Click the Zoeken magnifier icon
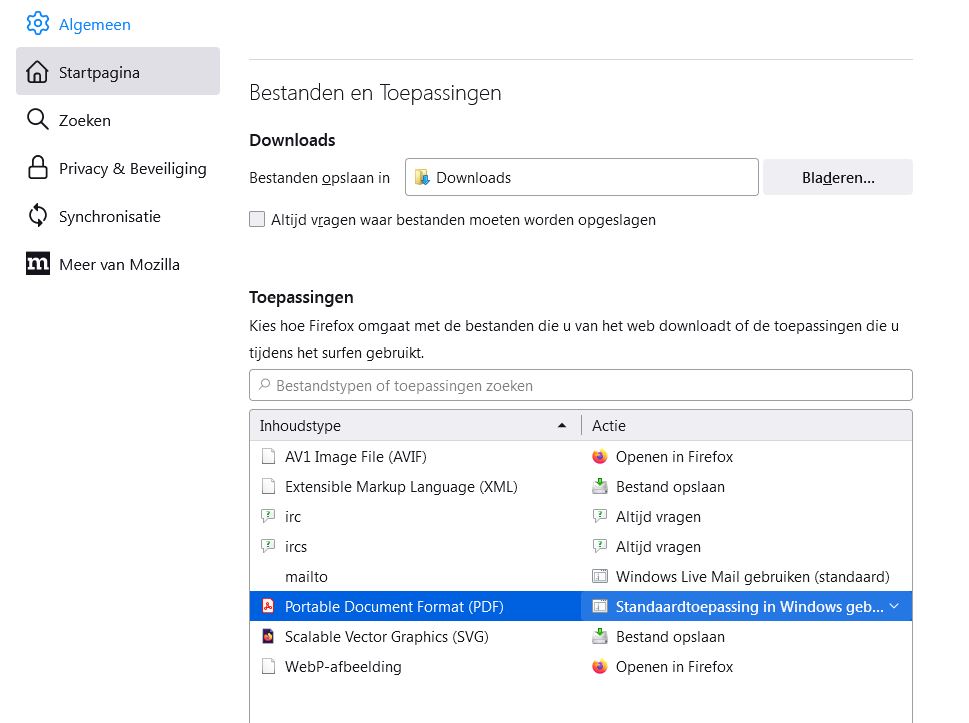Image resolution: width=969 pixels, height=723 pixels. 37,120
